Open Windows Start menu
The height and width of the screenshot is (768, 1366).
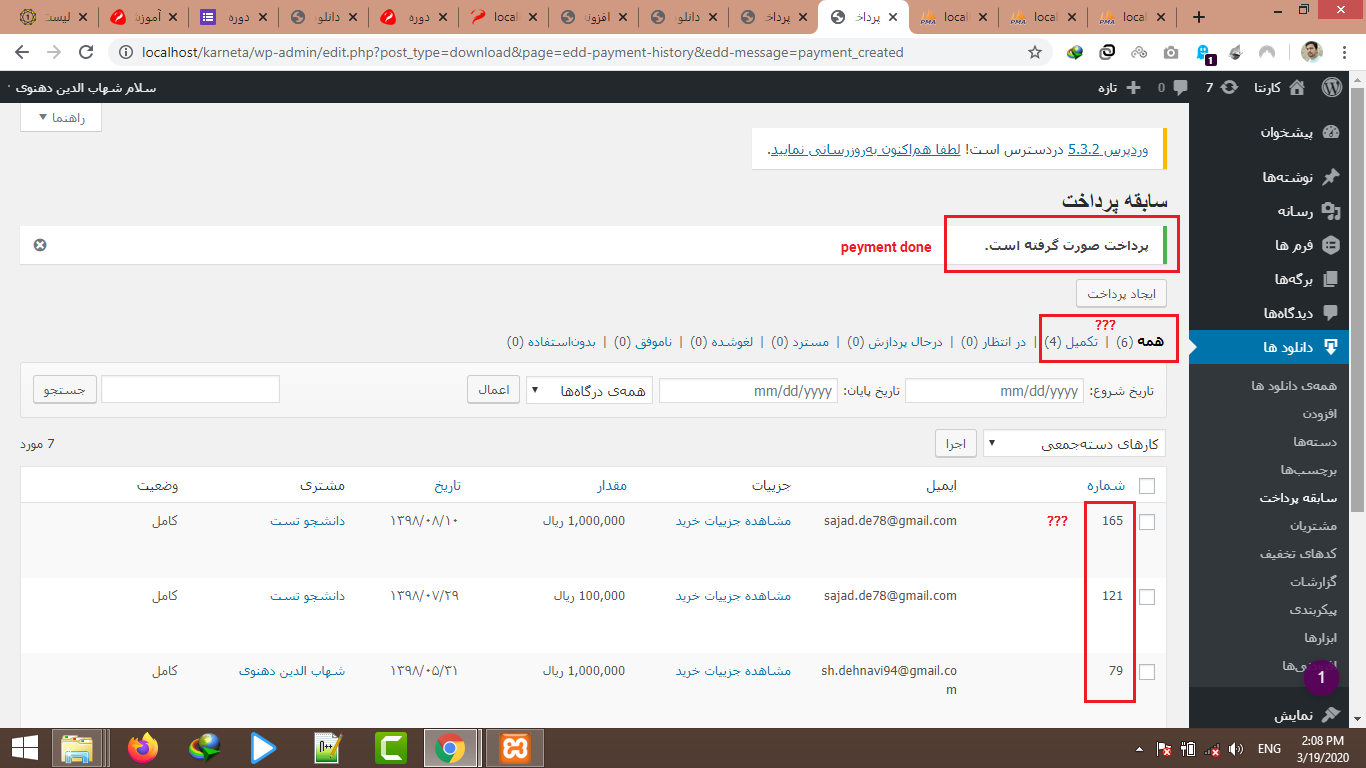coord(24,748)
